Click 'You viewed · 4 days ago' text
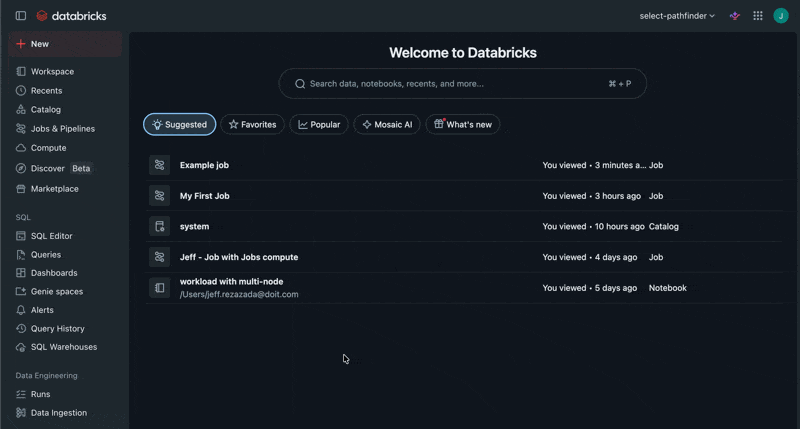 pos(590,257)
